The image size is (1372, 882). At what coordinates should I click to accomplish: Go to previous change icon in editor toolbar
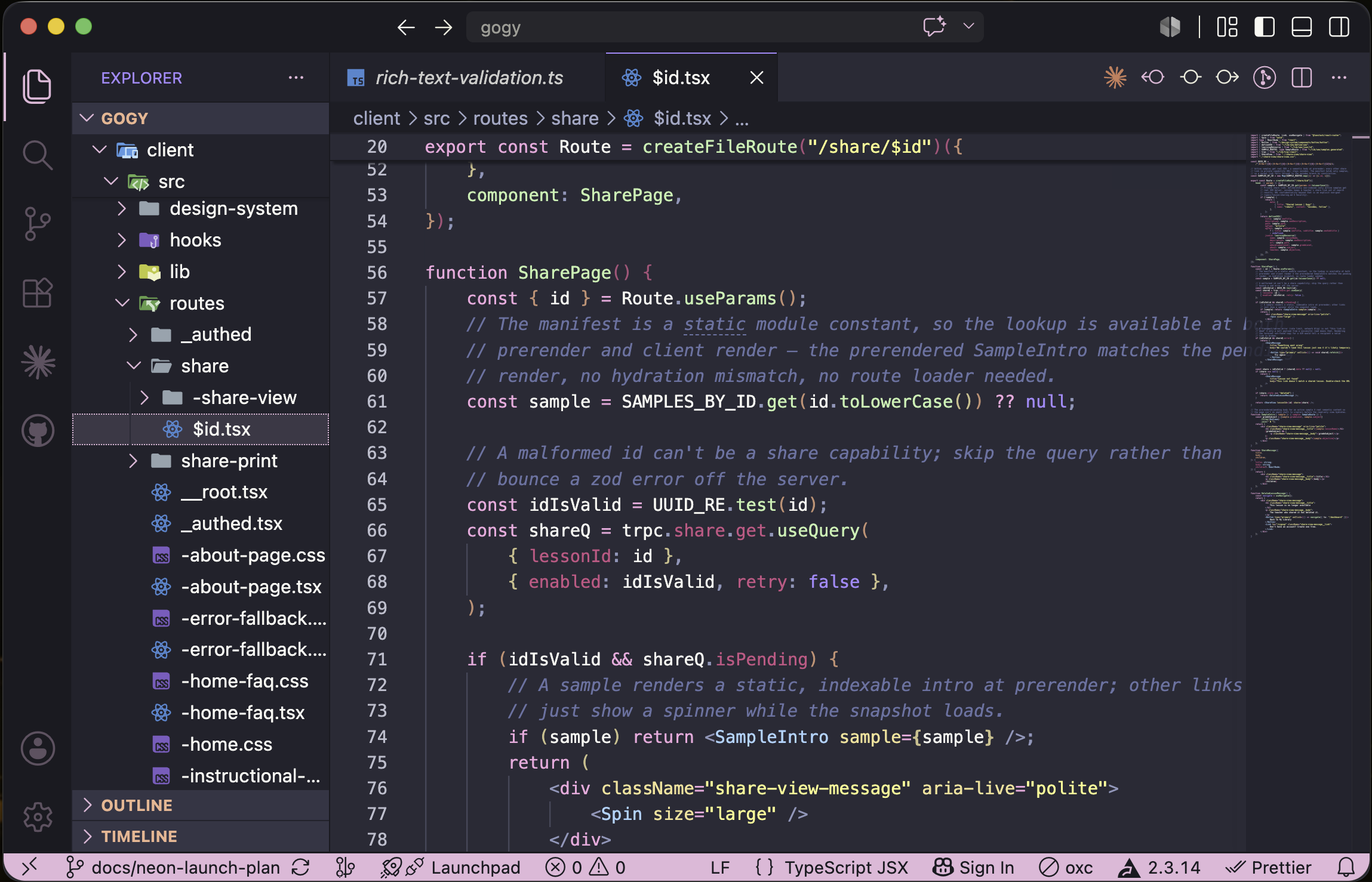tap(1152, 78)
